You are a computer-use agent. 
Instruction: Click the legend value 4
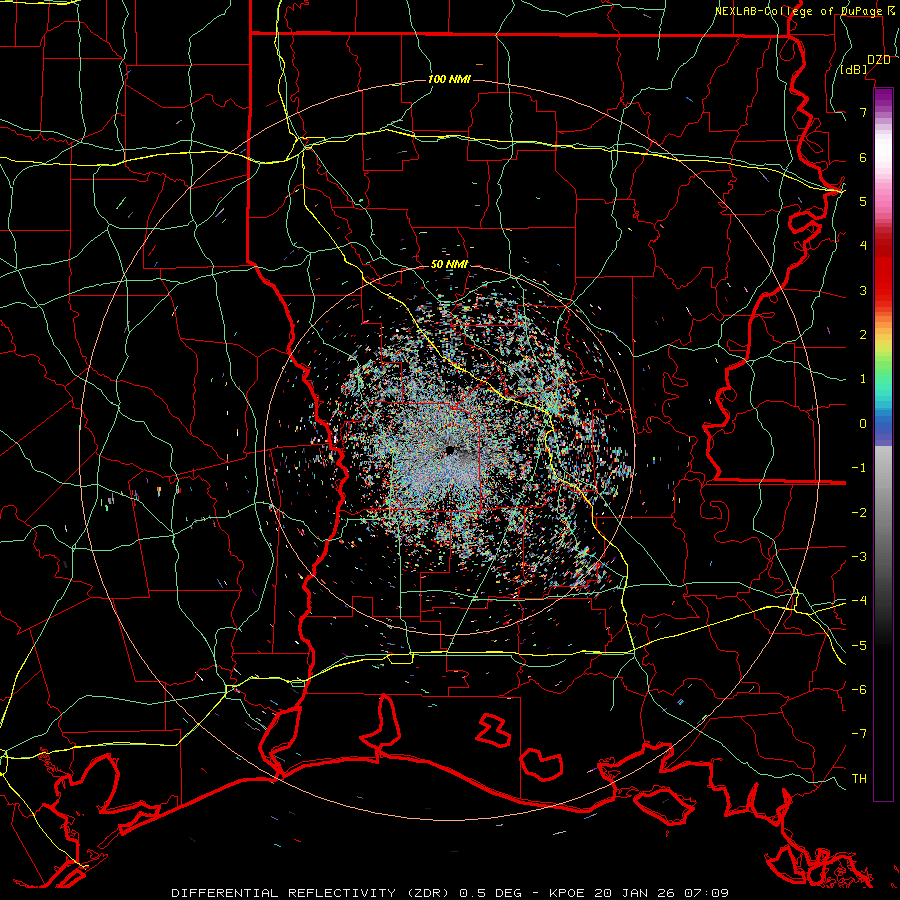(x=863, y=246)
